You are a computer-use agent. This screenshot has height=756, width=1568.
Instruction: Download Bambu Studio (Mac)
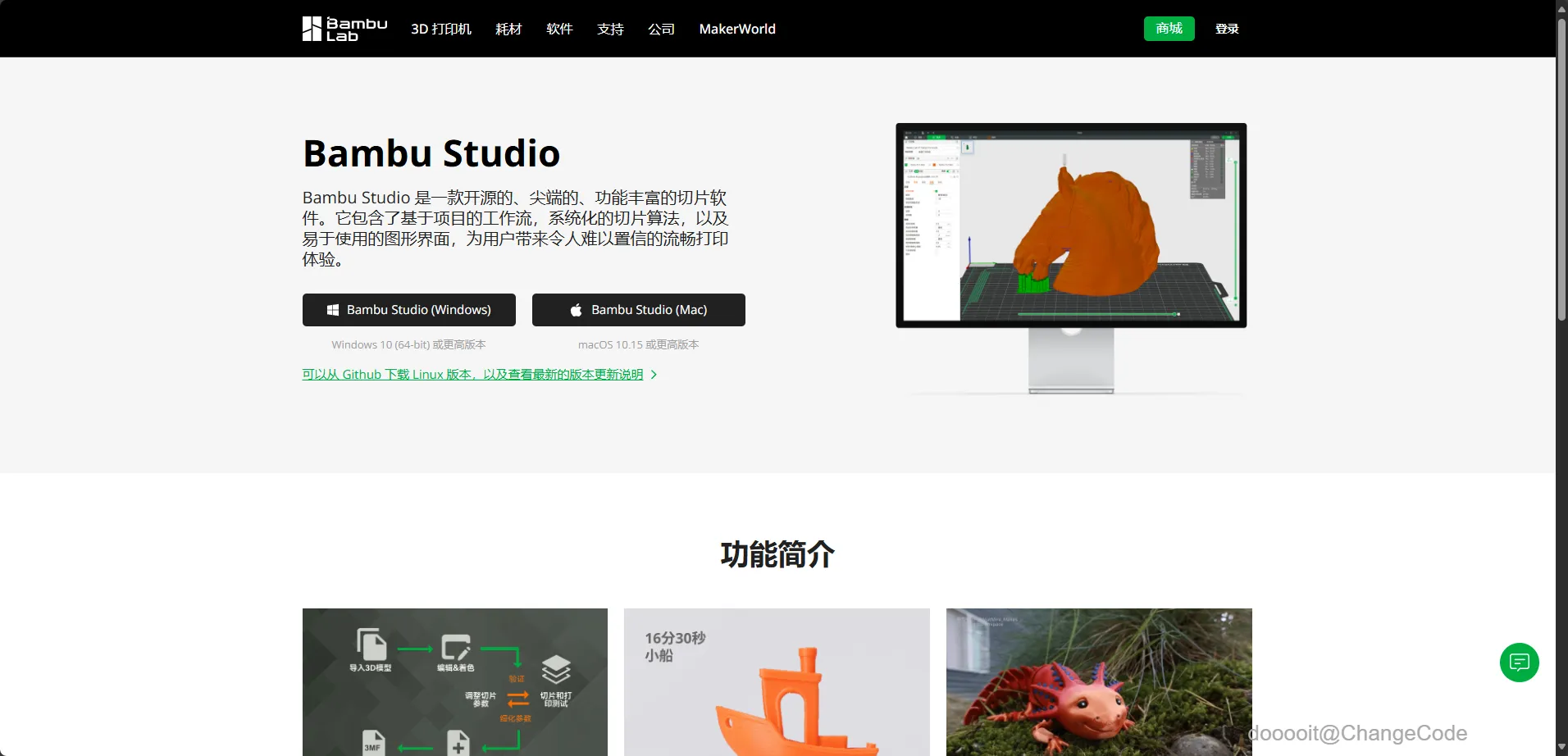point(639,310)
